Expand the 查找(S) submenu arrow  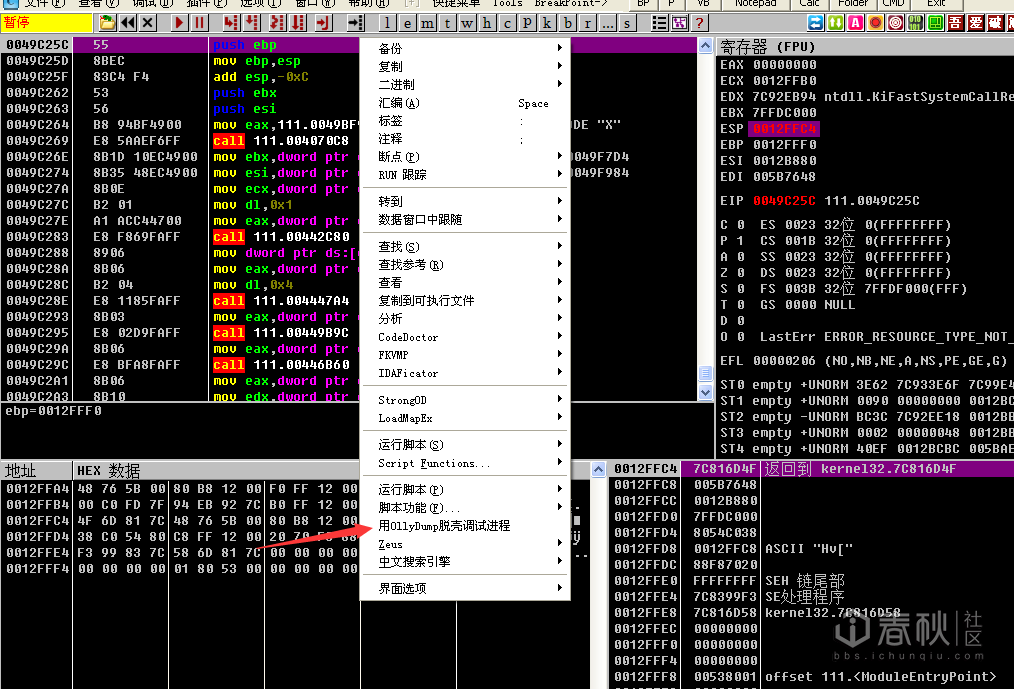tap(559, 246)
